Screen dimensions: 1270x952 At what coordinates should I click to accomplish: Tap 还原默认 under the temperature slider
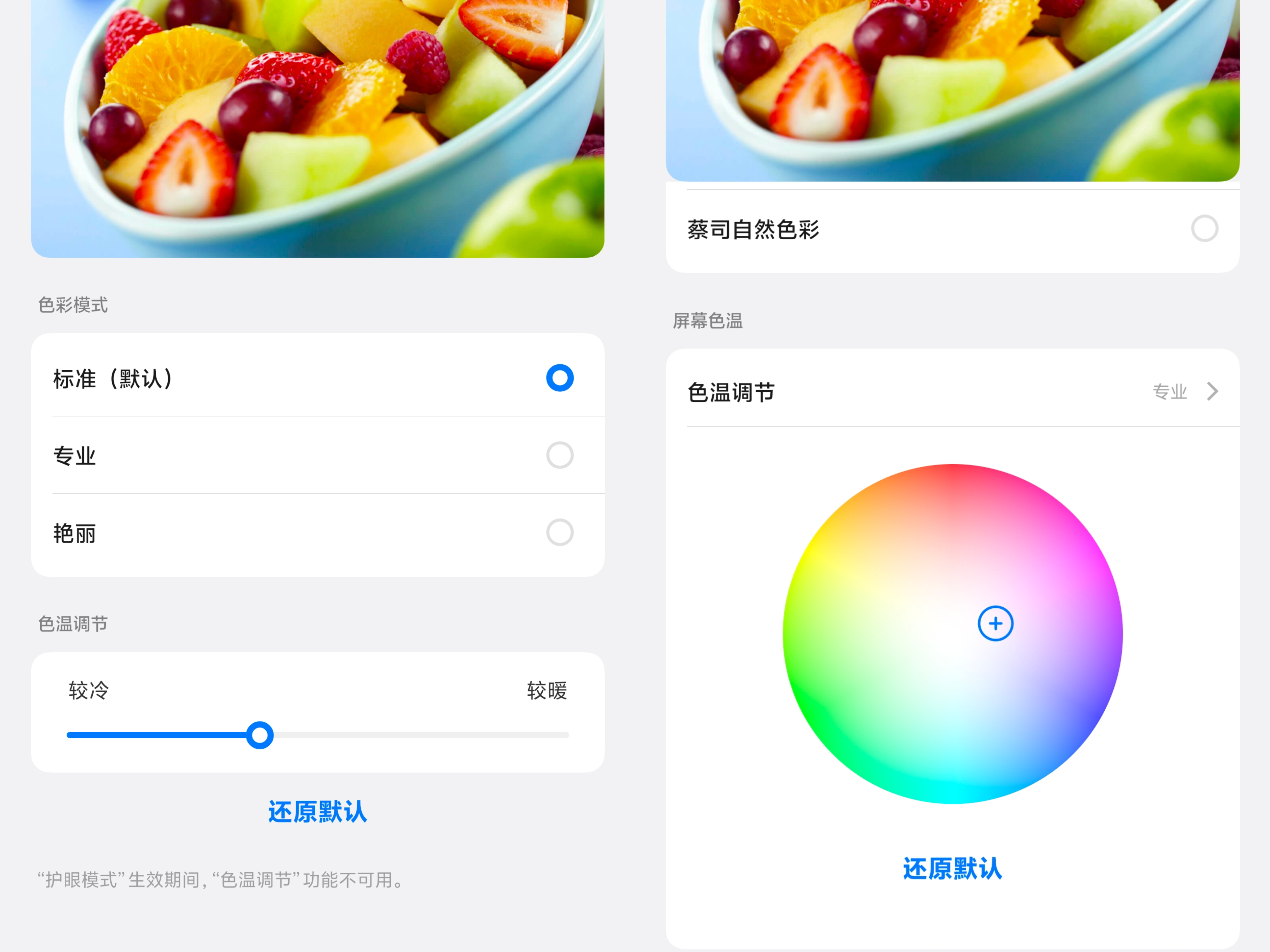pos(317,812)
